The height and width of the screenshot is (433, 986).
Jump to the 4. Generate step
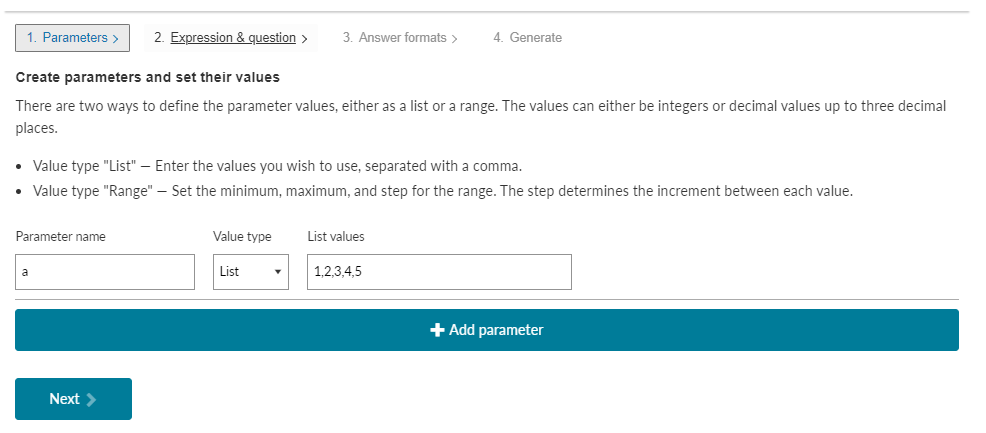(527, 38)
